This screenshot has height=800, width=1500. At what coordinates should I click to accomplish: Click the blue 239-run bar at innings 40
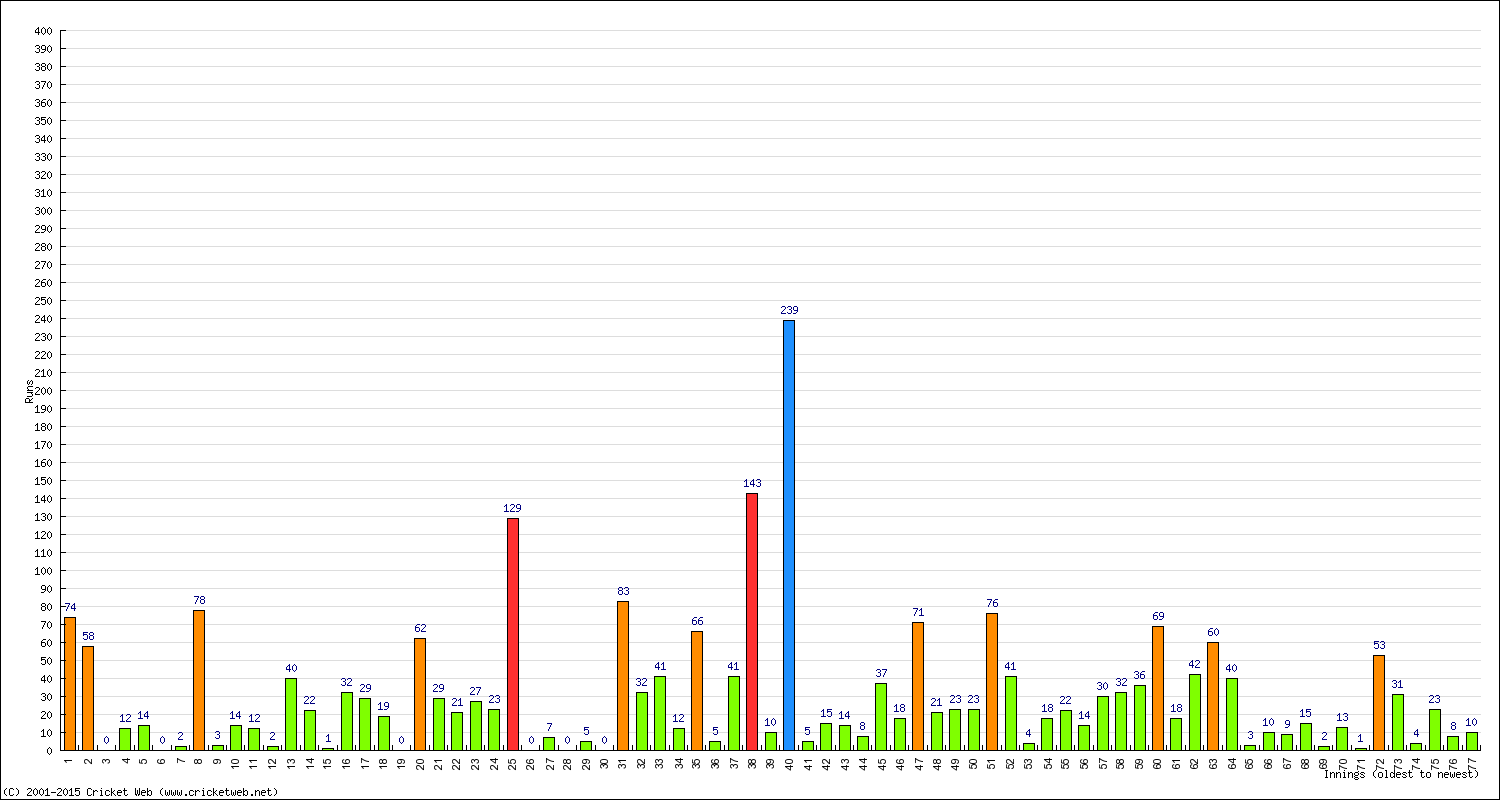point(789,535)
